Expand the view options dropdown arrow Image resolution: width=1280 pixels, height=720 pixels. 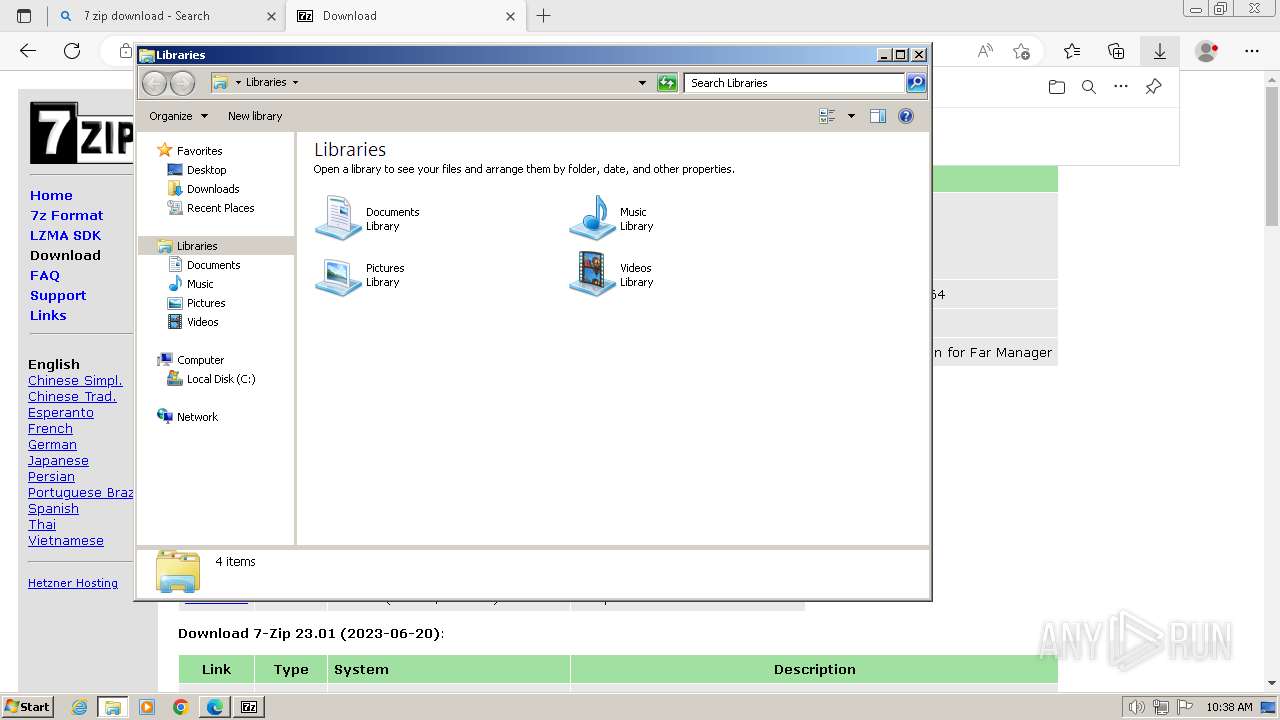tap(851, 116)
